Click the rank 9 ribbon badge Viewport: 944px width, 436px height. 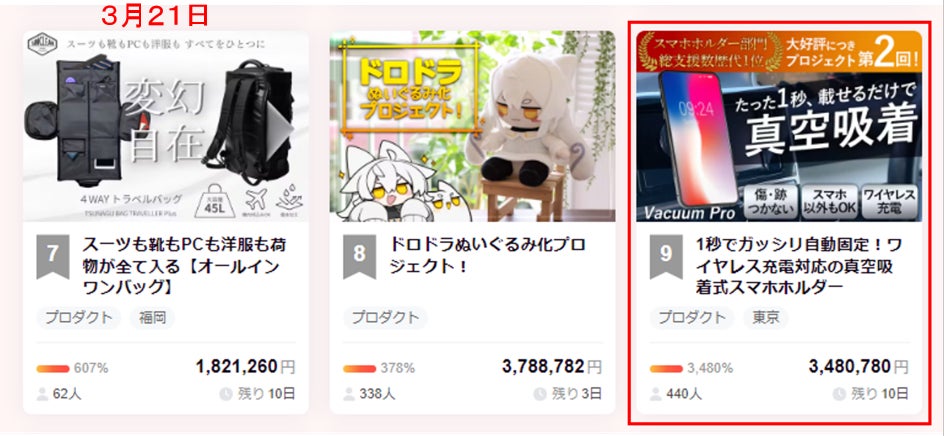pyautogui.click(x=666, y=257)
